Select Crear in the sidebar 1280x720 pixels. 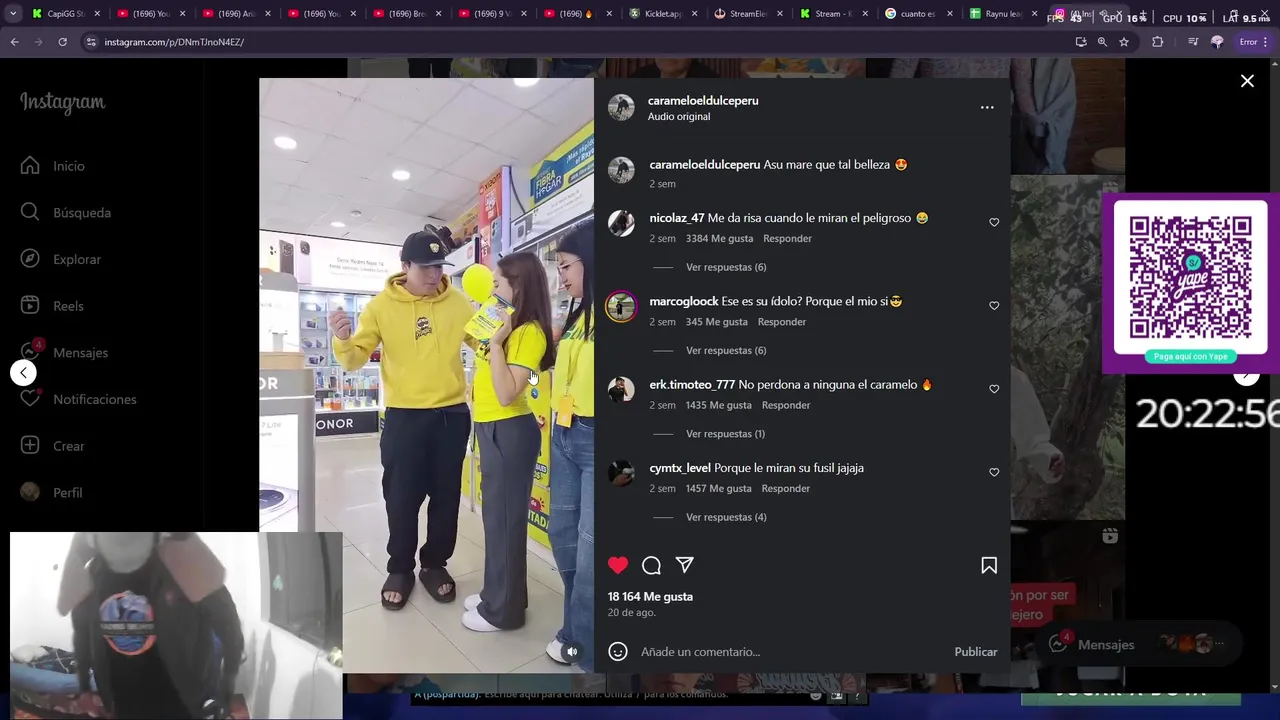coord(54,446)
